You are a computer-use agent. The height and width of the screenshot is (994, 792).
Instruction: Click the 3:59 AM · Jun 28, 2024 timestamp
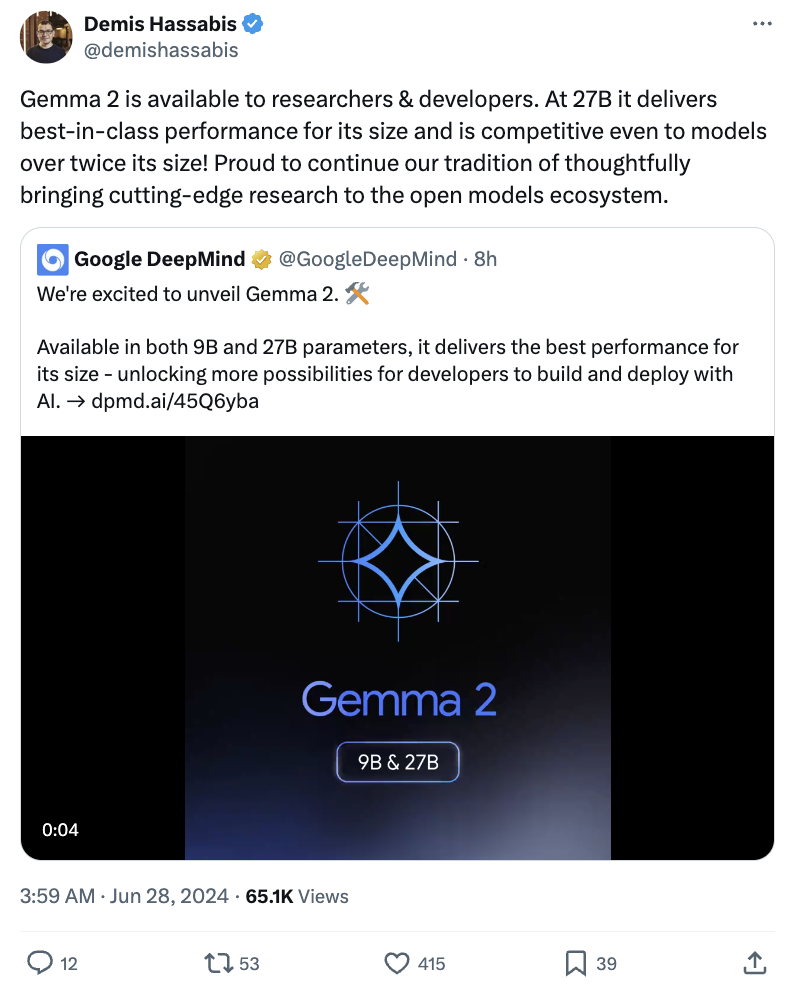124,896
